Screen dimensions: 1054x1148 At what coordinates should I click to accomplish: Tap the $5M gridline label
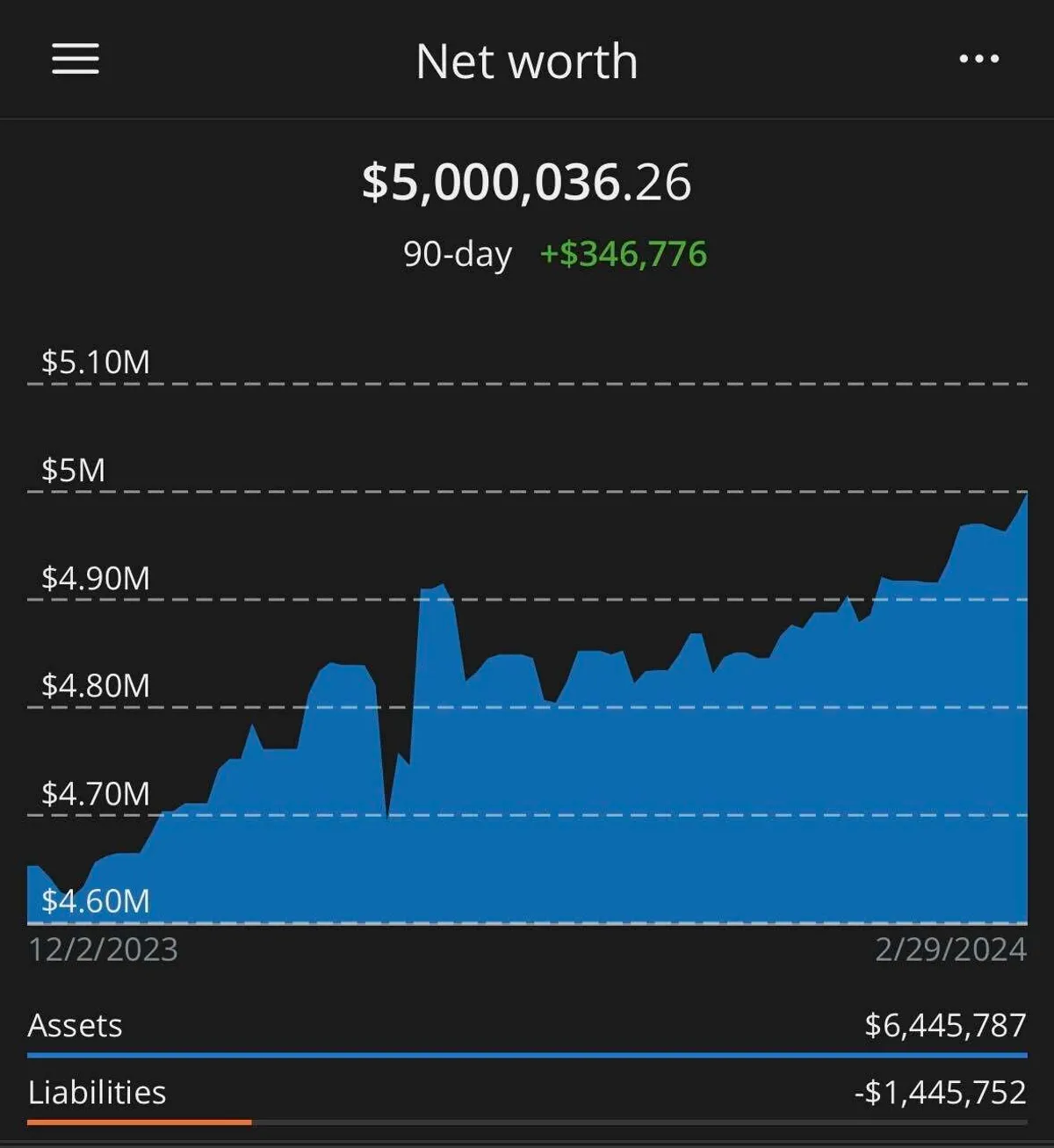(x=74, y=471)
